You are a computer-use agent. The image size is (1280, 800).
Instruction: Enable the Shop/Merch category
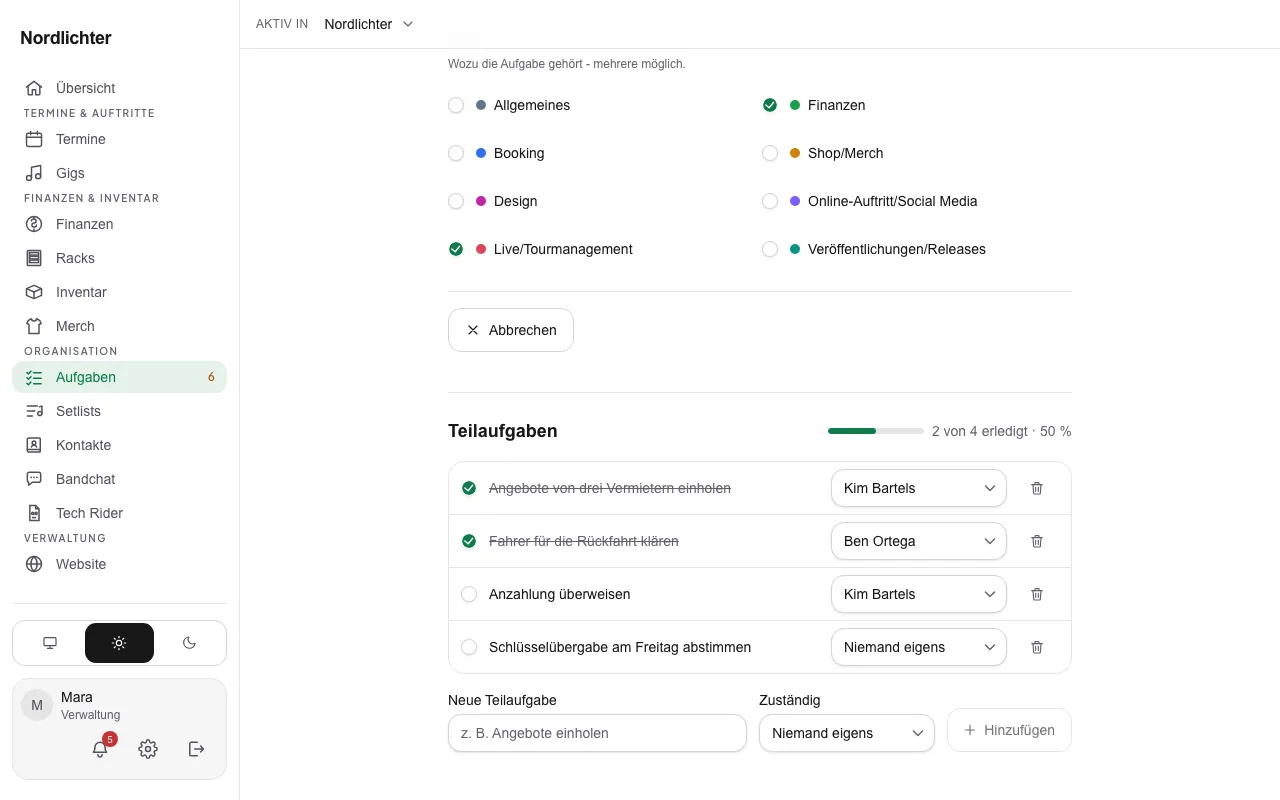click(x=770, y=153)
